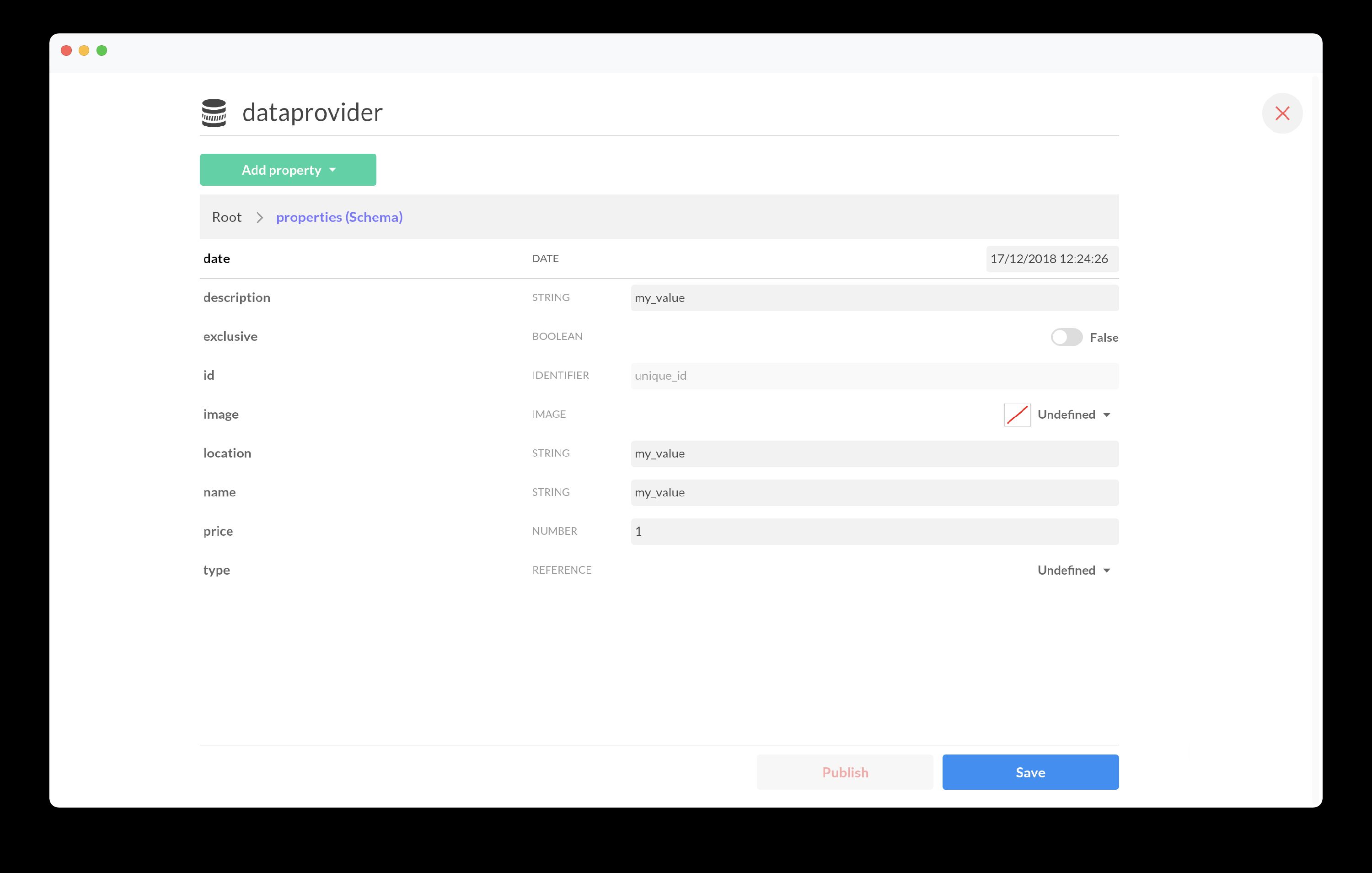Navigate to the Root breadcrumb
The image size is (1372, 873).
(226, 217)
